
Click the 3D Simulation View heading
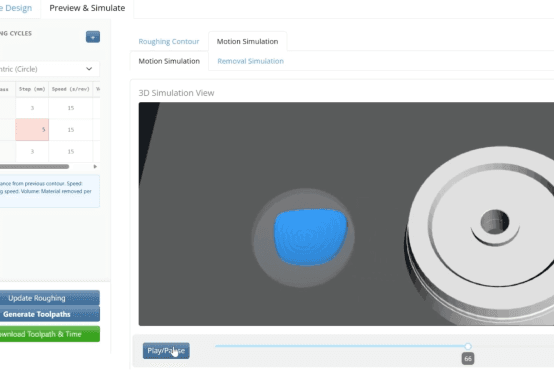coord(176,93)
